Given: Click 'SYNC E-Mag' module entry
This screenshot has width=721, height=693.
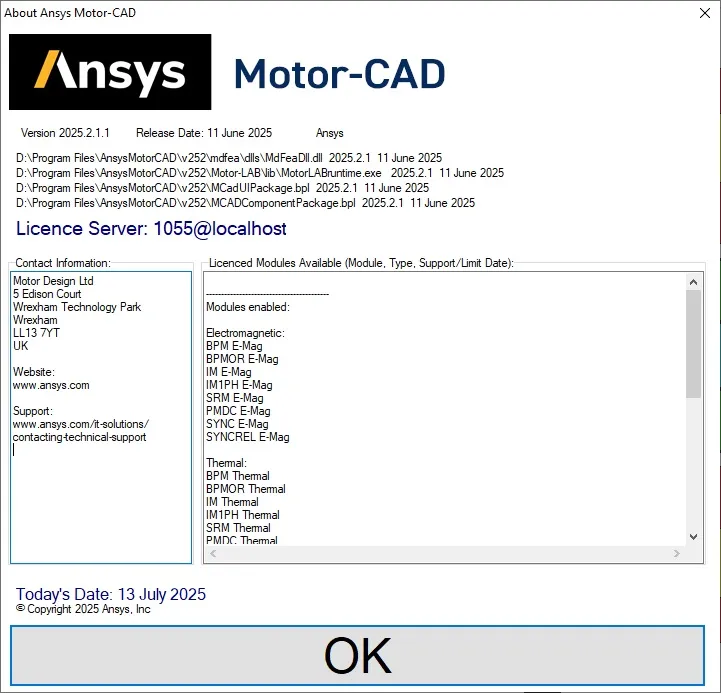Looking at the screenshot, I should pyautogui.click(x=237, y=424).
